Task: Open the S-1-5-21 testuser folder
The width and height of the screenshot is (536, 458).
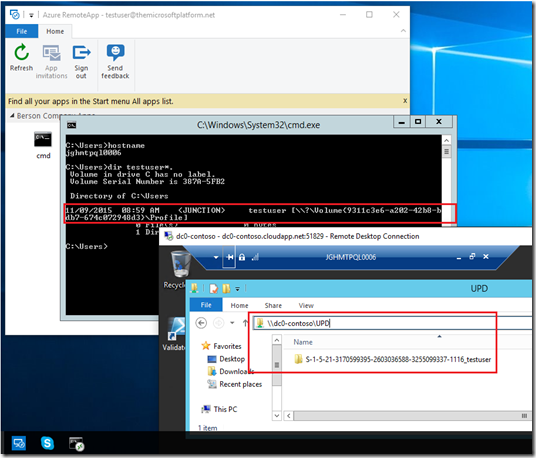Action: (393, 359)
